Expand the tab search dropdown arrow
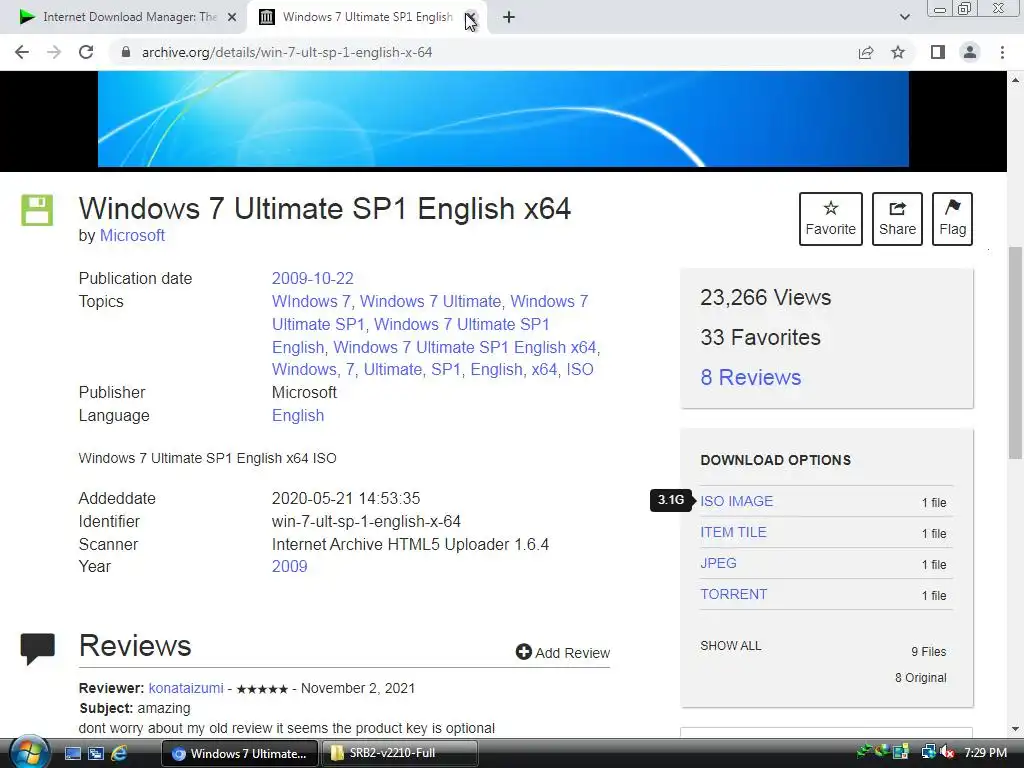Screen dimensions: 1024x768 tap(904, 17)
